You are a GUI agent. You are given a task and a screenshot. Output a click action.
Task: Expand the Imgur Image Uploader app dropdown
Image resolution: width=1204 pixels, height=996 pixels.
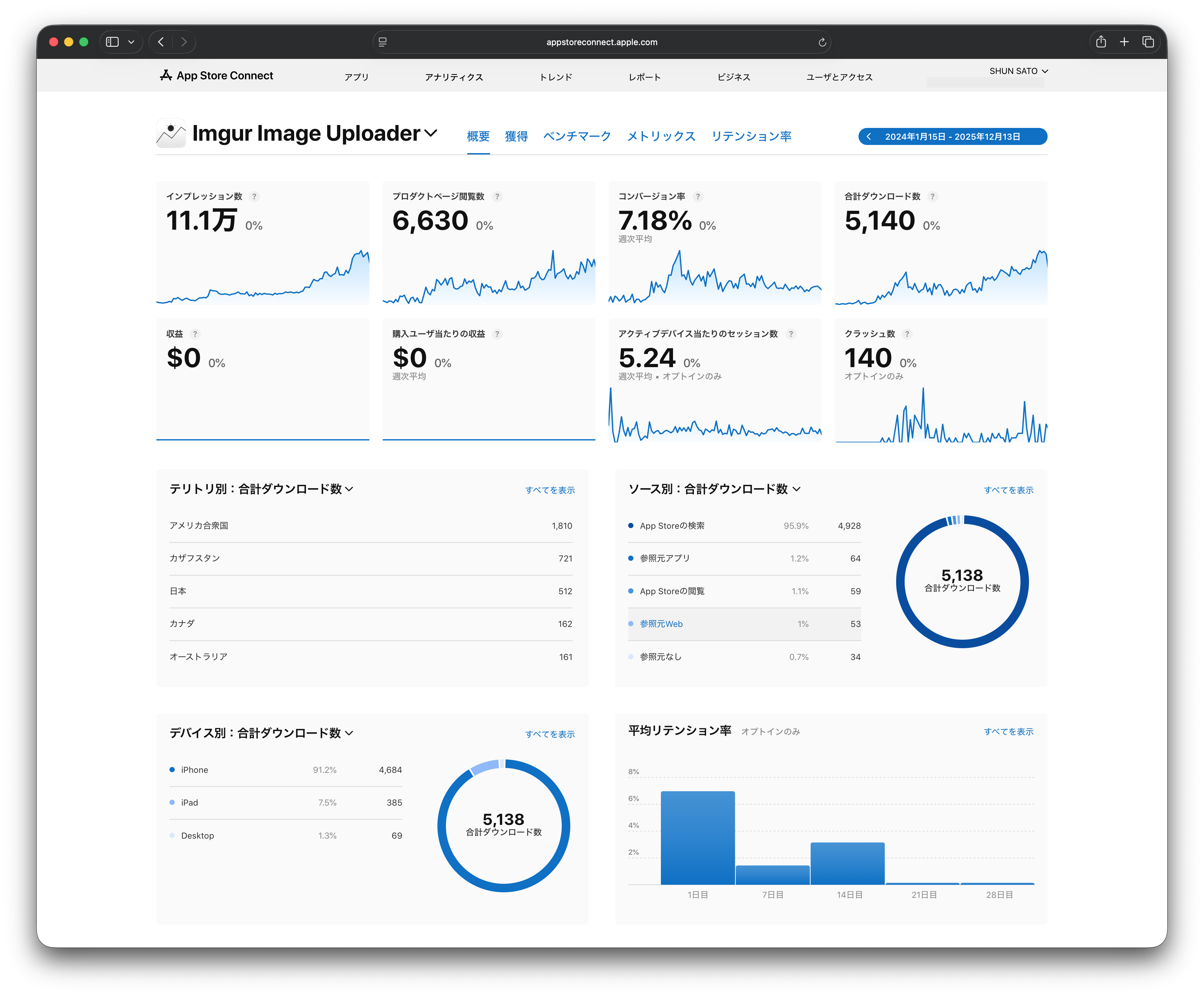(431, 133)
